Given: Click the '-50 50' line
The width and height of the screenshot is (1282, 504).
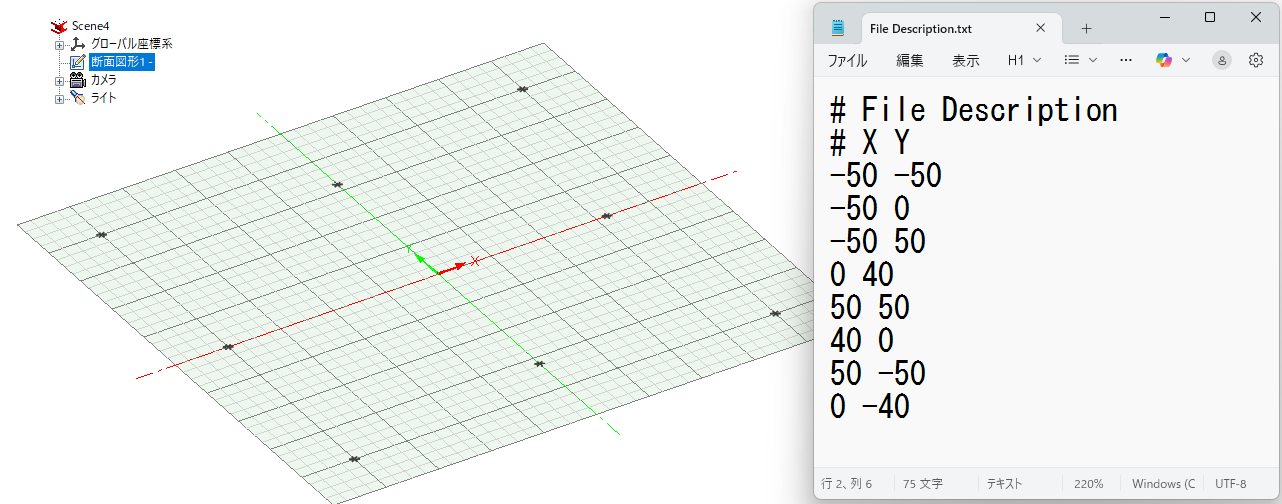Looking at the screenshot, I should (x=878, y=241).
